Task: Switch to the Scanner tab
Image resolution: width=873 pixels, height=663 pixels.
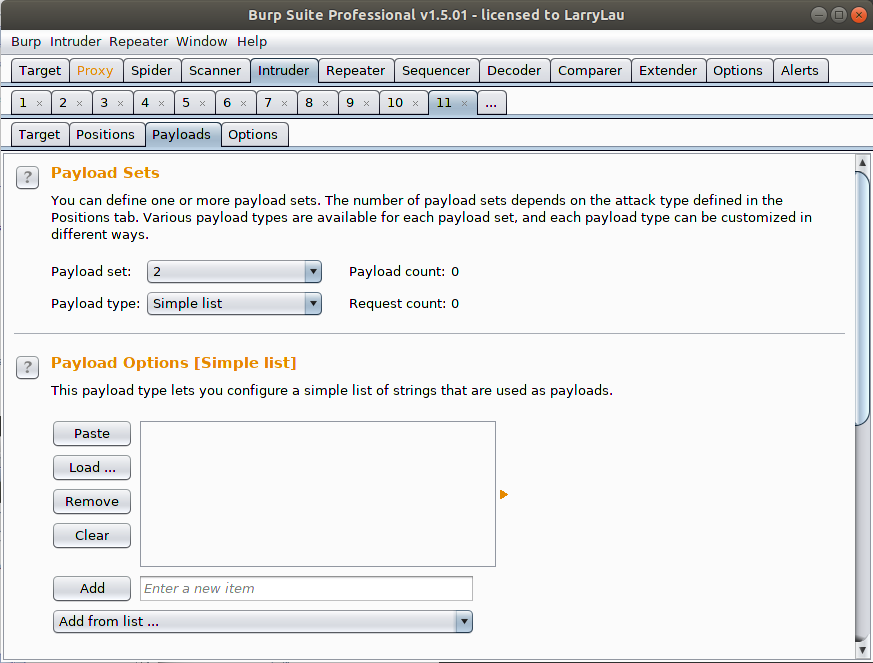Action: 215,71
